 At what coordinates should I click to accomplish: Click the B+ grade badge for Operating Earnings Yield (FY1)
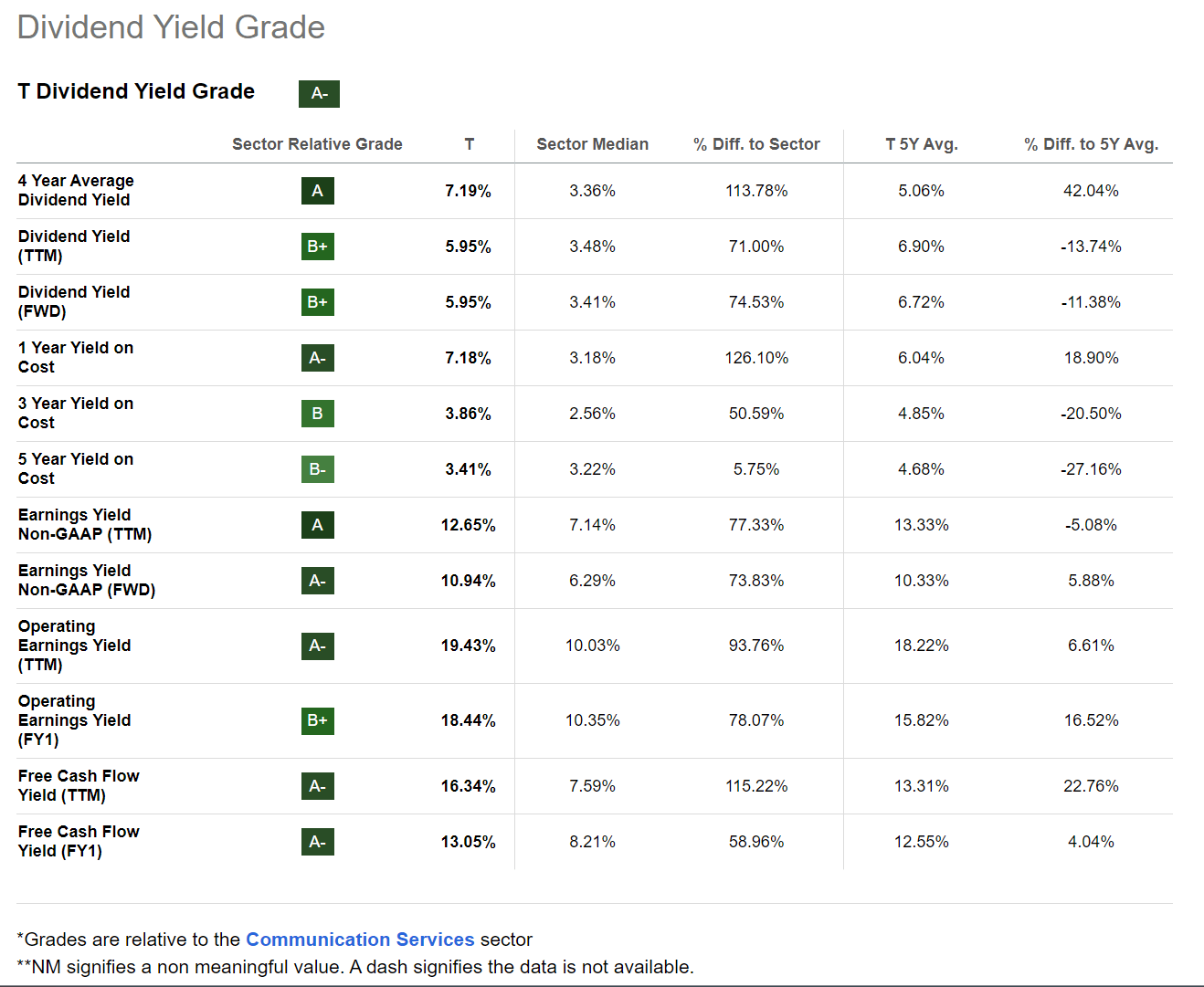317,720
